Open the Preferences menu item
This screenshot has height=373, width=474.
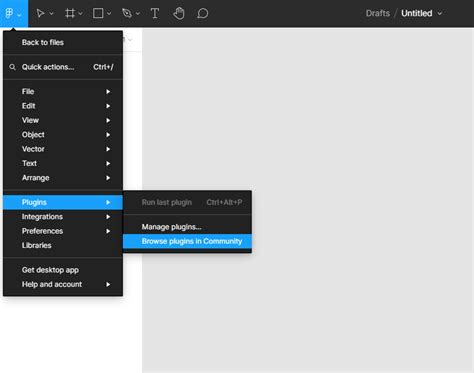63,231
